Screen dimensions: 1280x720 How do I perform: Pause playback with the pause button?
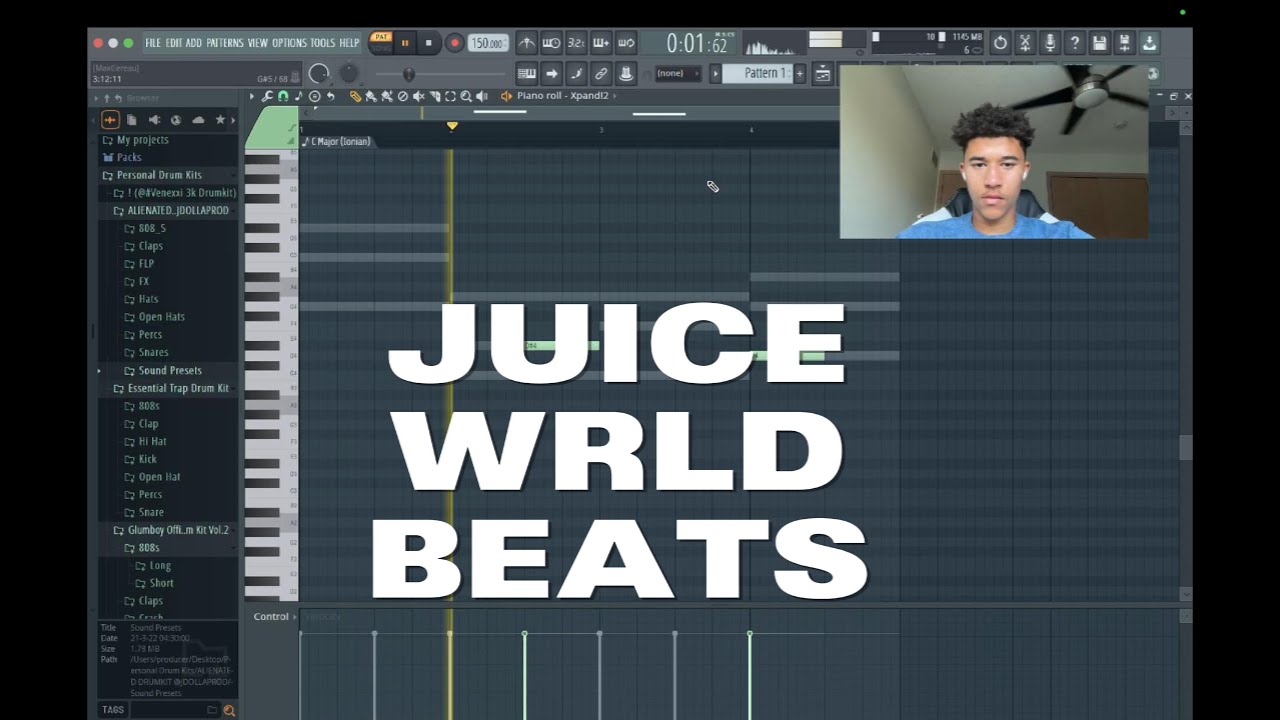405,43
